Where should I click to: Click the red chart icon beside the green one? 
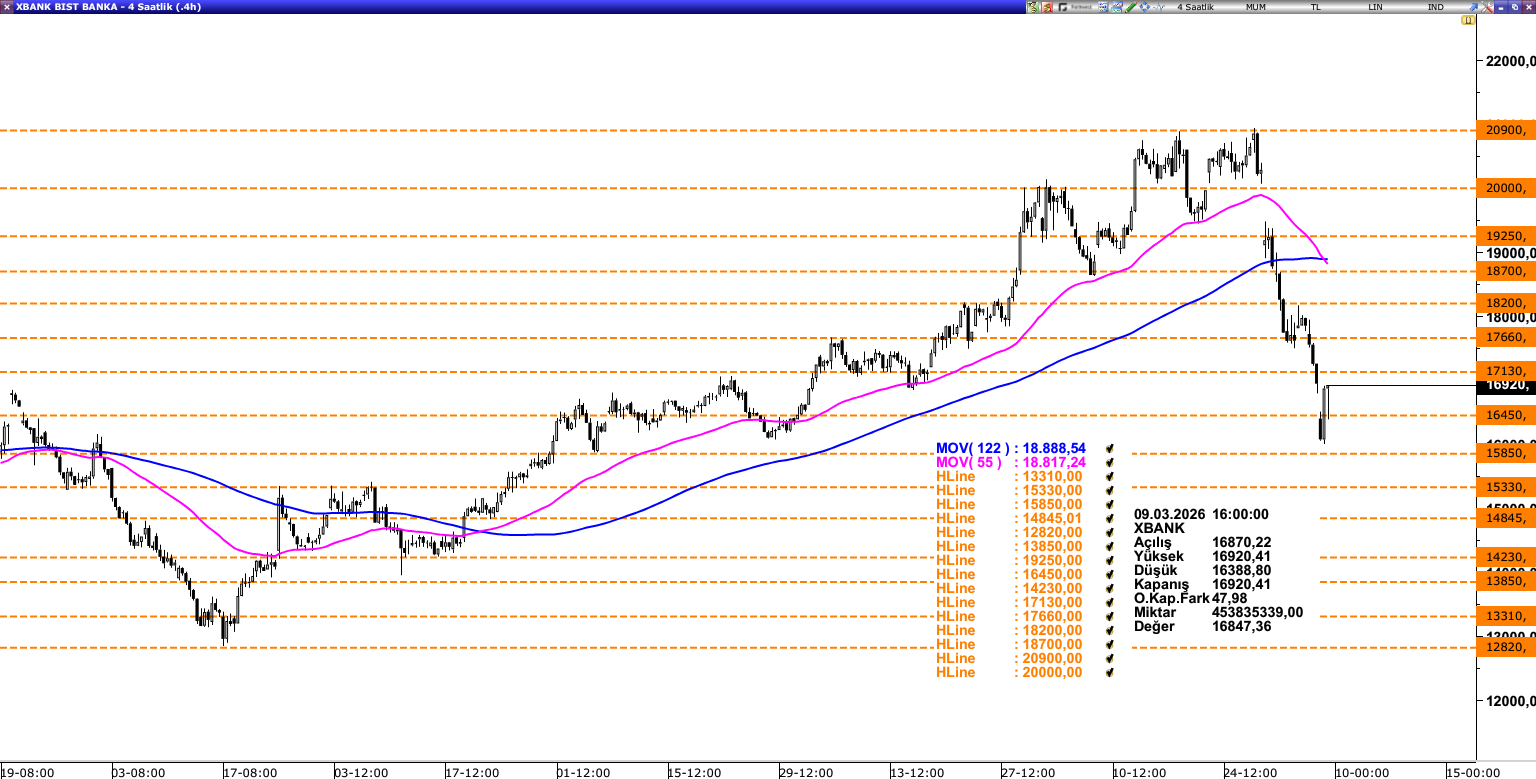(x=1047, y=7)
